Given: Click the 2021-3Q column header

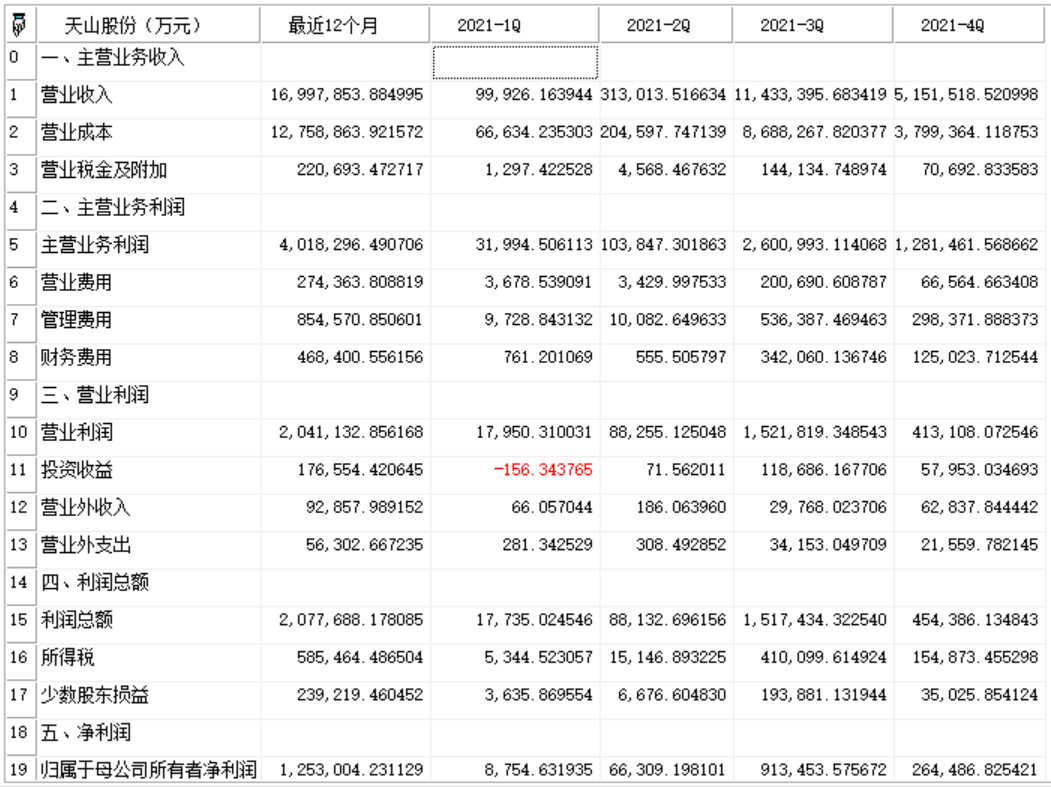Looking at the screenshot, I should click(x=792, y=25).
